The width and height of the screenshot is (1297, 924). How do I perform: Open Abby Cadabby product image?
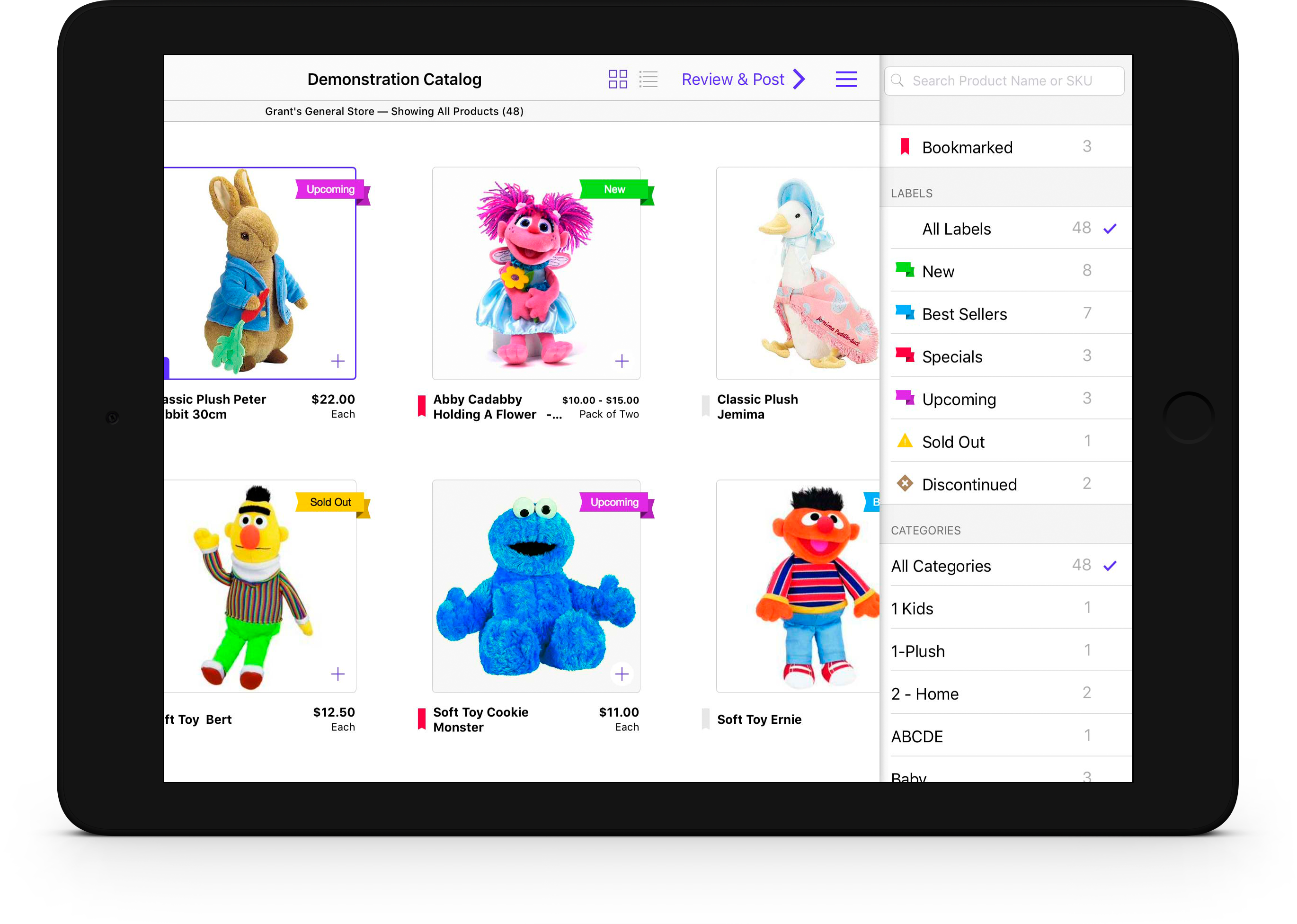[536, 273]
